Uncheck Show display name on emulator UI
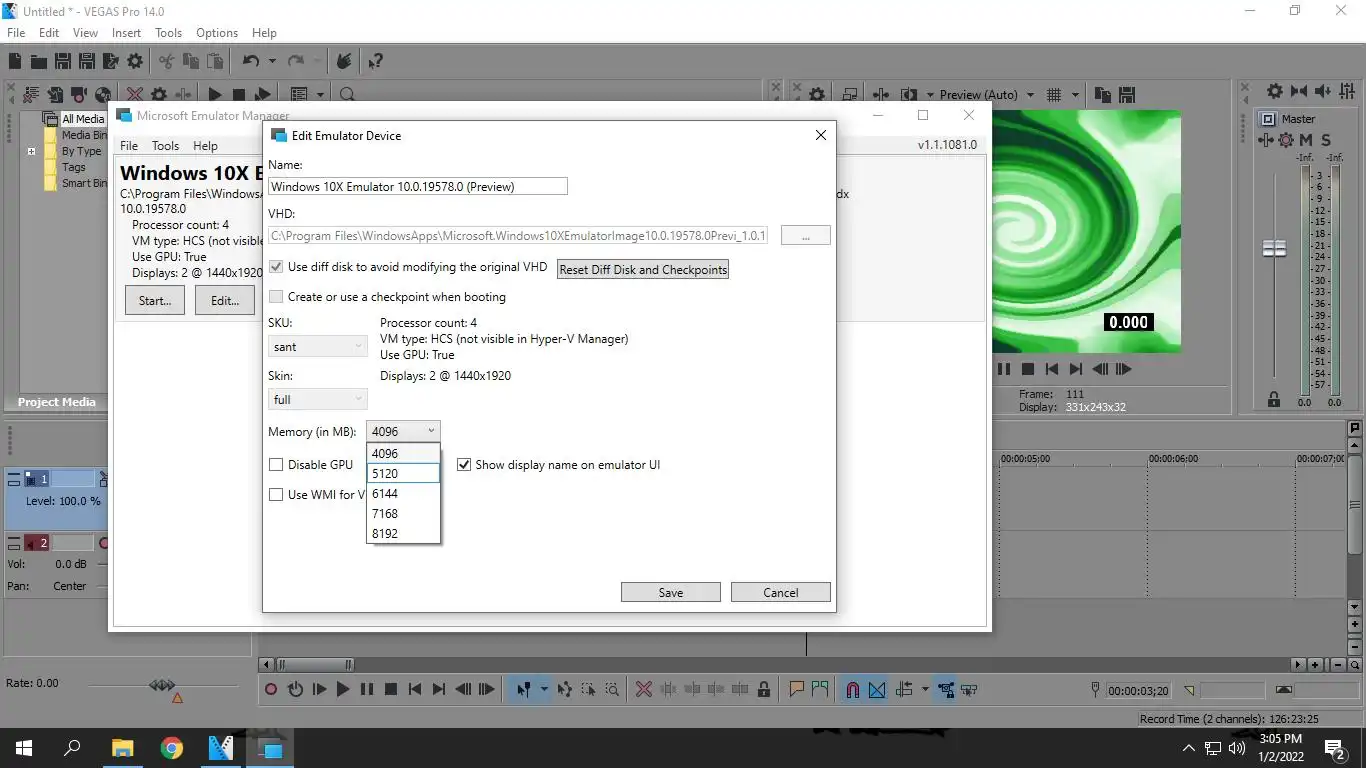1366x768 pixels. (464, 465)
